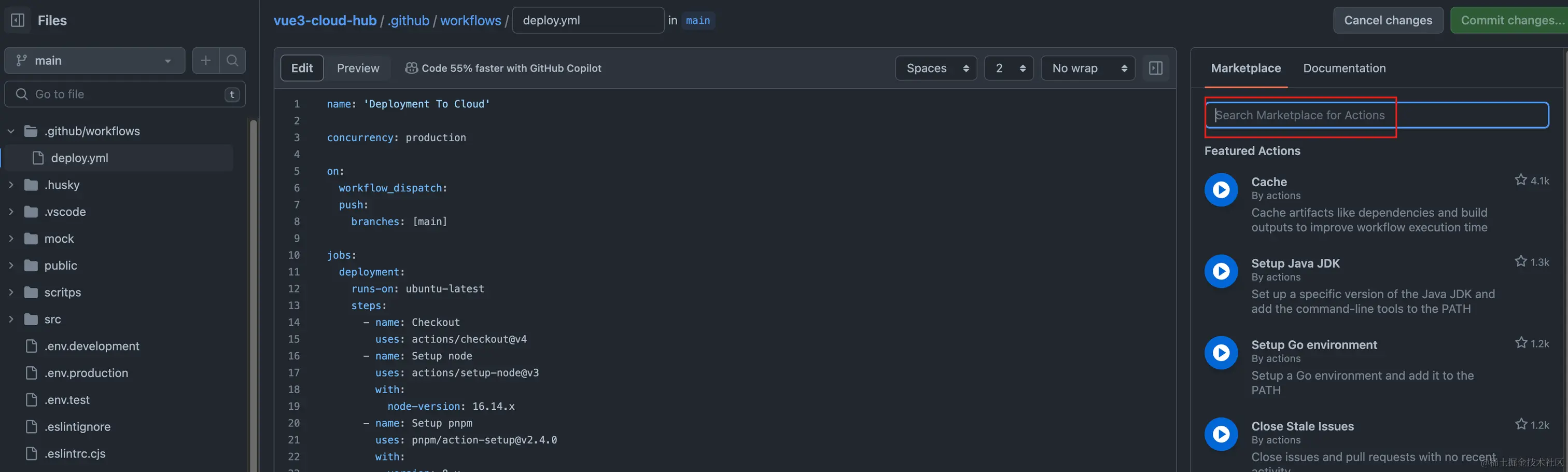Click the deploy.yml file icon
This screenshot has width=1568, height=472.
[38, 158]
